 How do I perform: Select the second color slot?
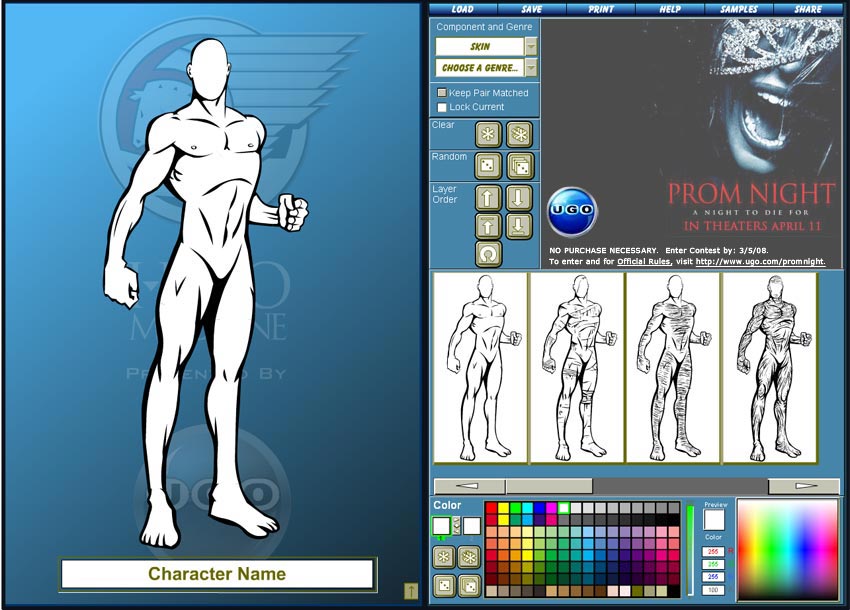[472, 526]
